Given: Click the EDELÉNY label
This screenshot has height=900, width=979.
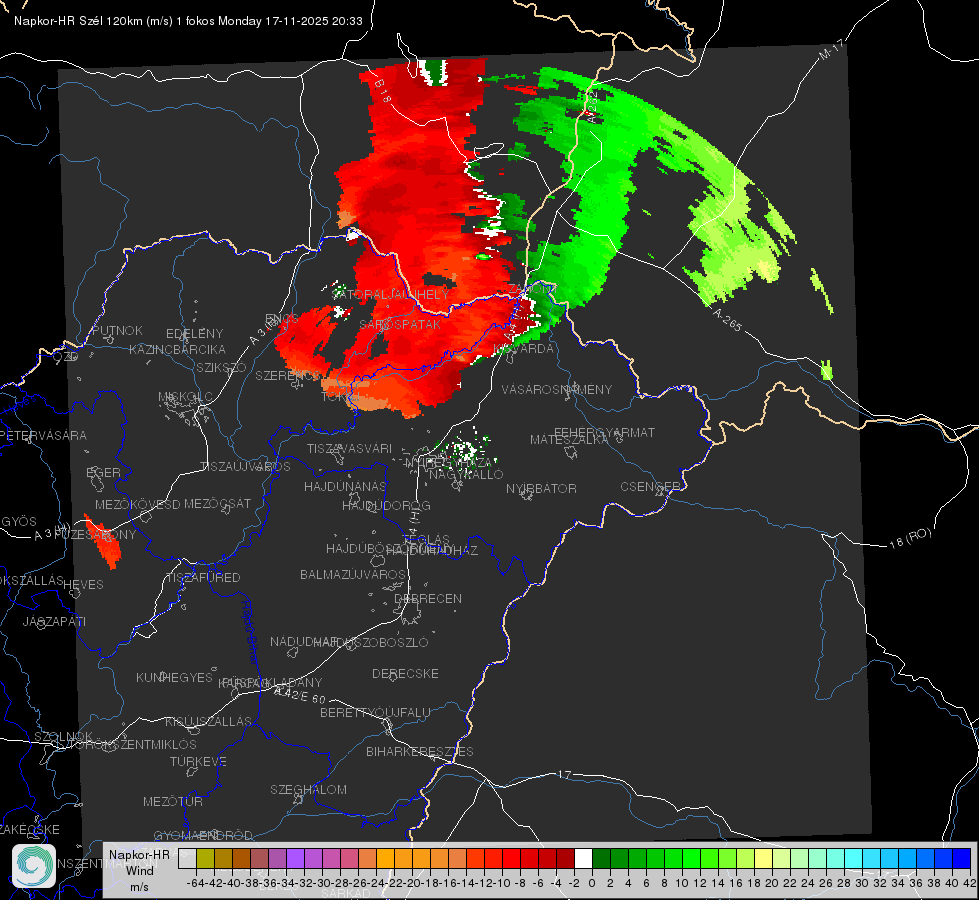Looking at the screenshot, I should [195, 334].
